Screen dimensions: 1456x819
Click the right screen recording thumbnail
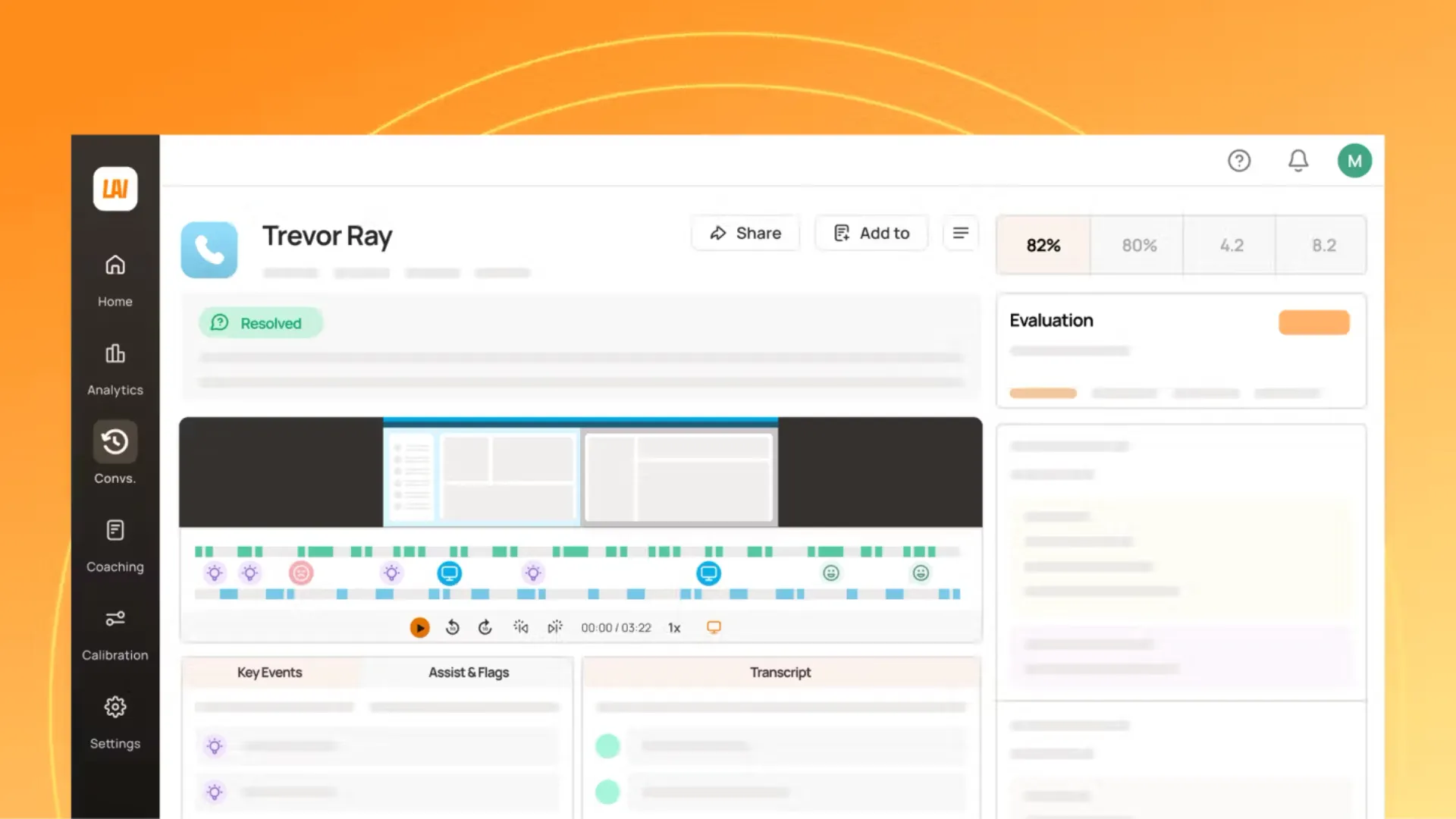pos(679,477)
